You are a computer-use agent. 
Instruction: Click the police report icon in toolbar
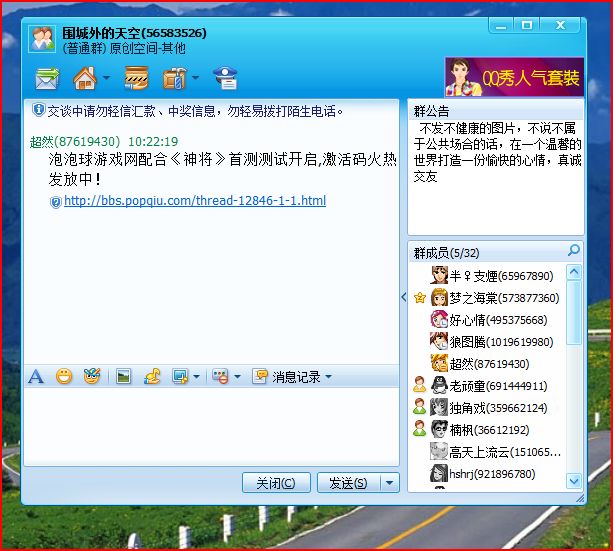click(x=226, y=78)
